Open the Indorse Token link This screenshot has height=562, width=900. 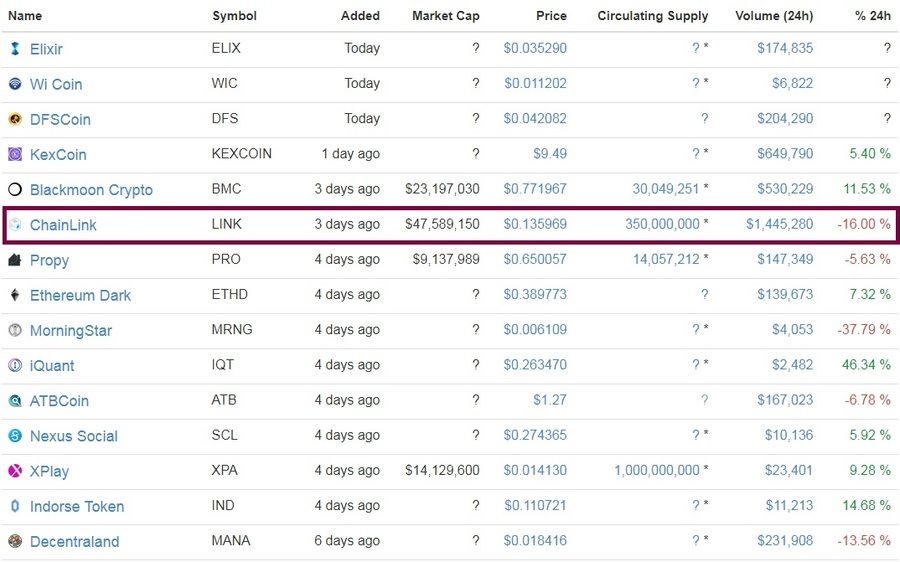(x=77, y=506)
